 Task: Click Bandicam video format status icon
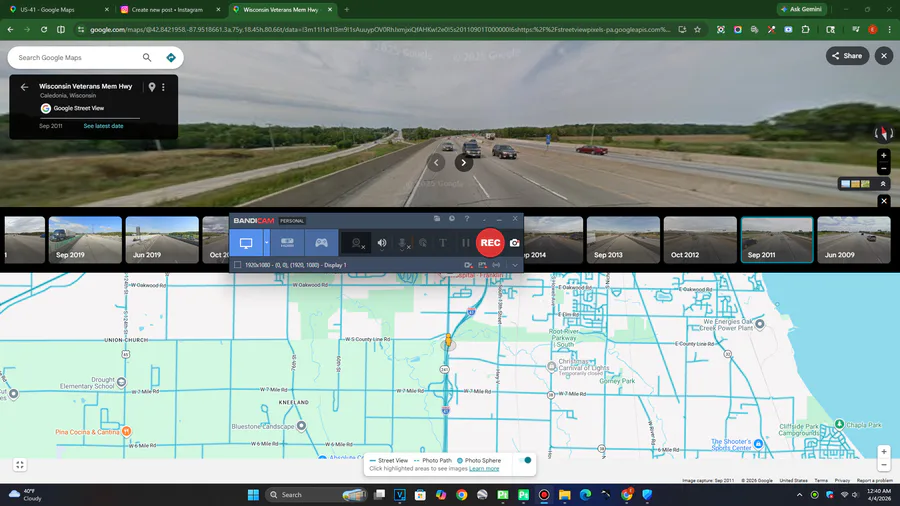pos(468,265)
